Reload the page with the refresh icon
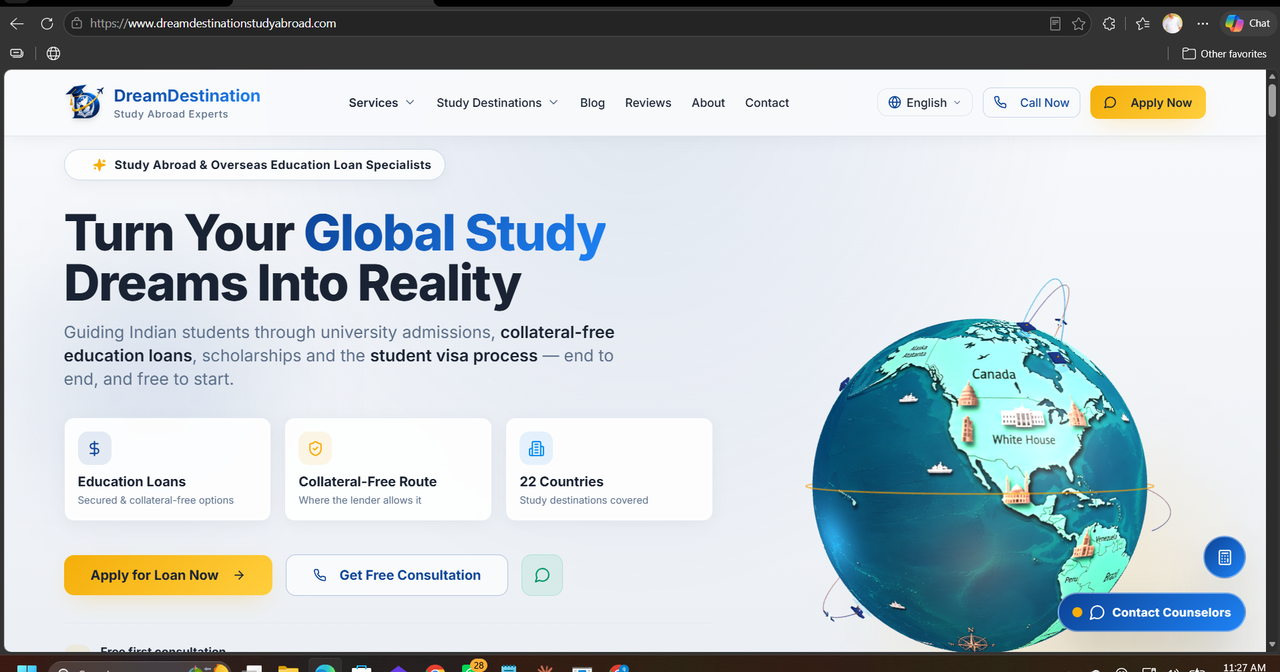Viewport: 1280px width, 672px height. point(46,23)
